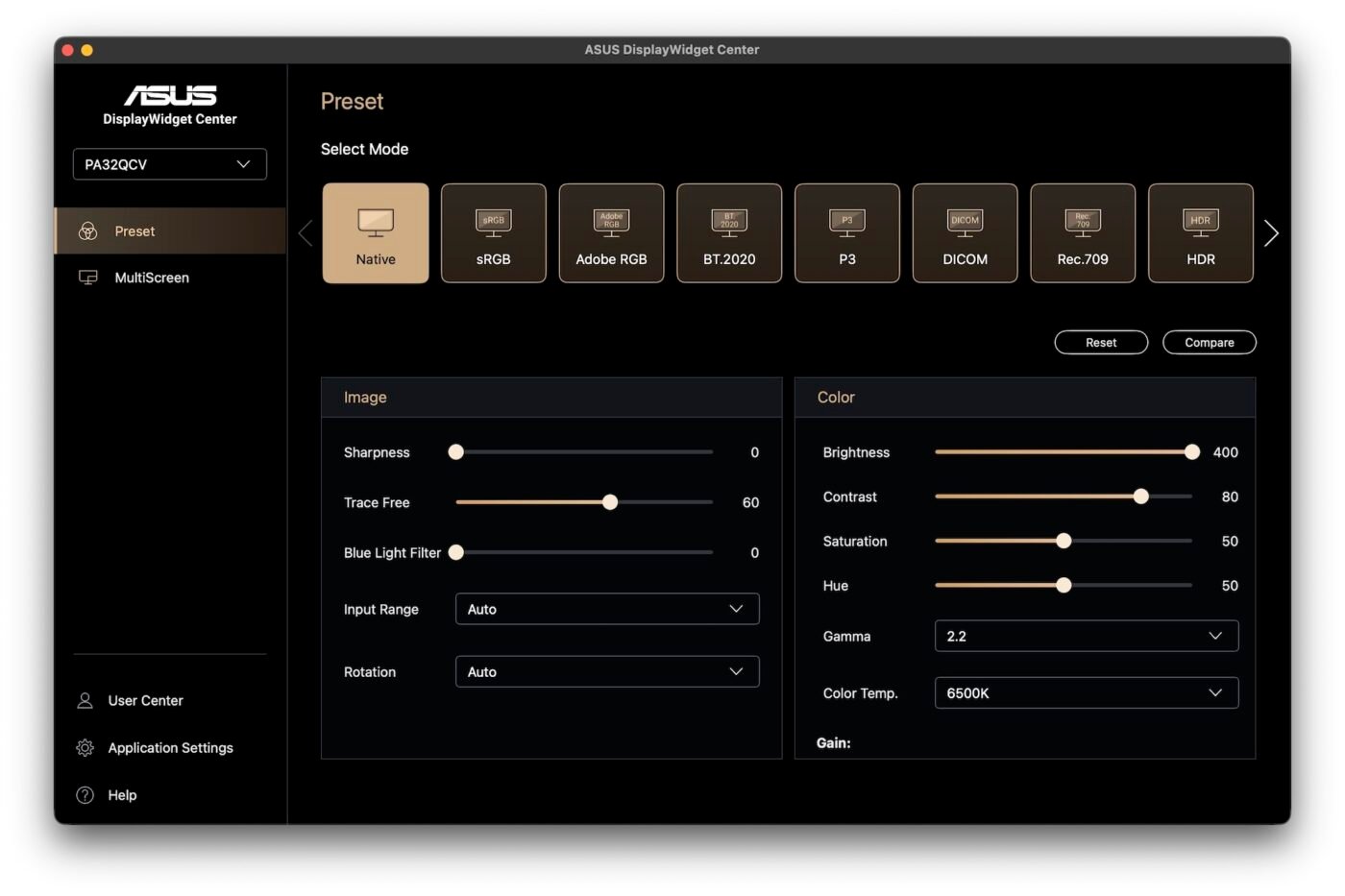Go to the Preset sidebar tab

(x=134, y=231)
